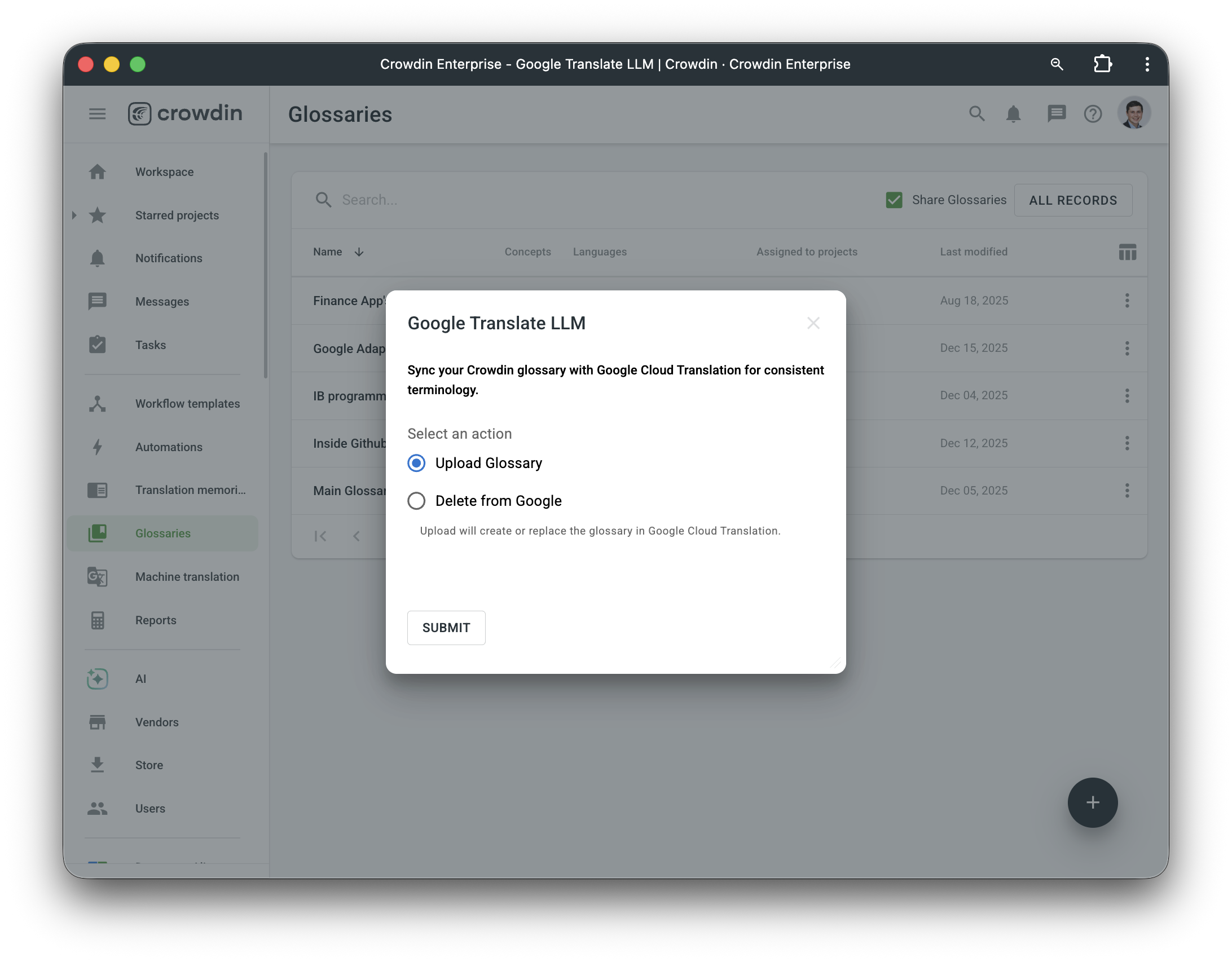Image resolution: width=1232 pixels, height=962 pixels.
Task: Open the title bar three-dot menu
Action: click(x=1147, y=64)
